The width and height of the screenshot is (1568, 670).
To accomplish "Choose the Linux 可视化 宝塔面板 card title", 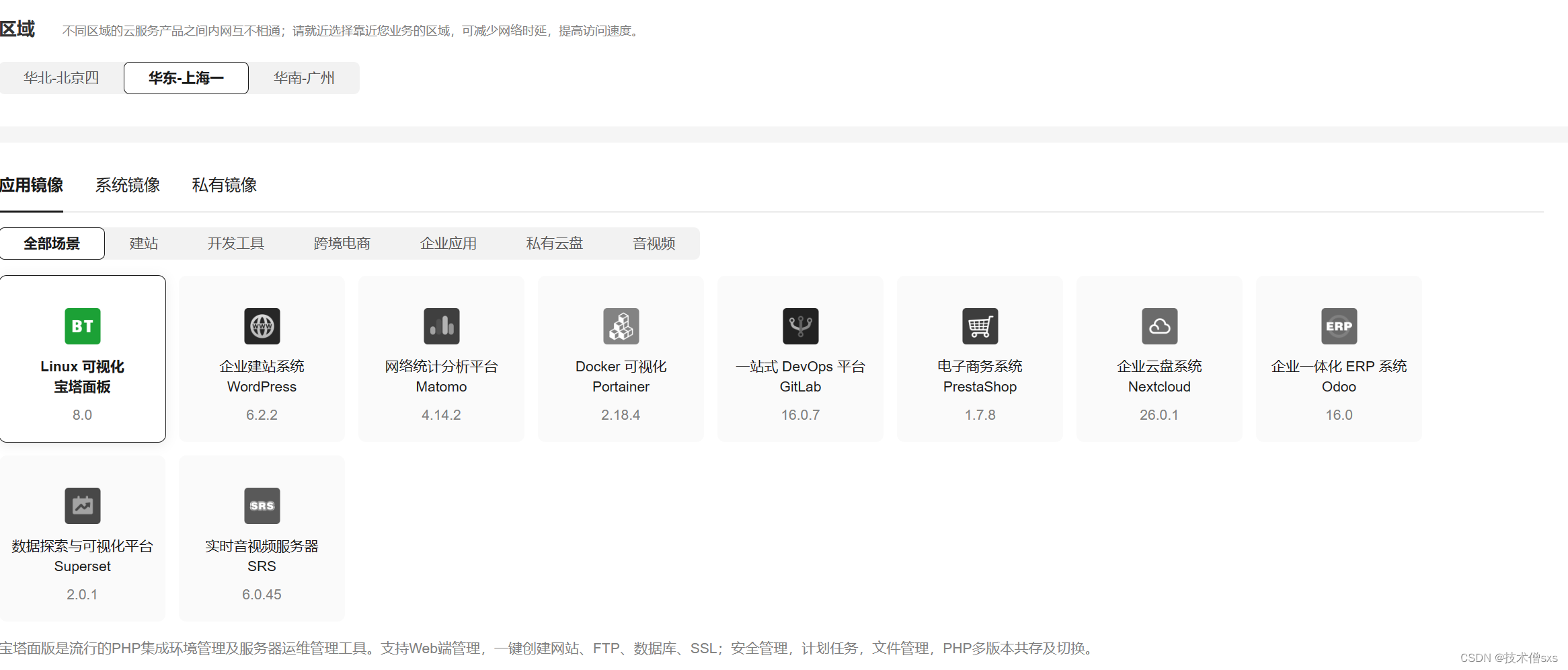I will (83, 377).
